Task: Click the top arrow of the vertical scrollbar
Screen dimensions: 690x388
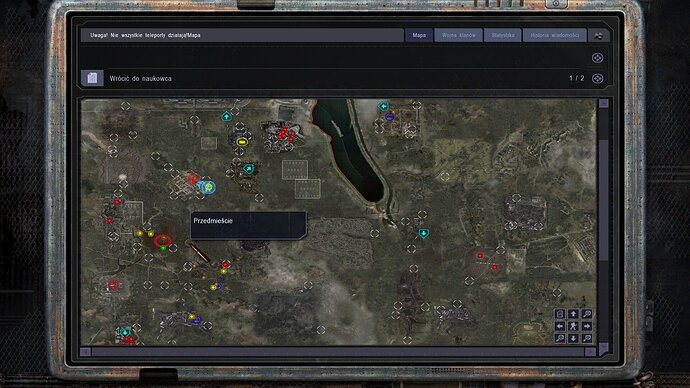Action: [603, 103]
